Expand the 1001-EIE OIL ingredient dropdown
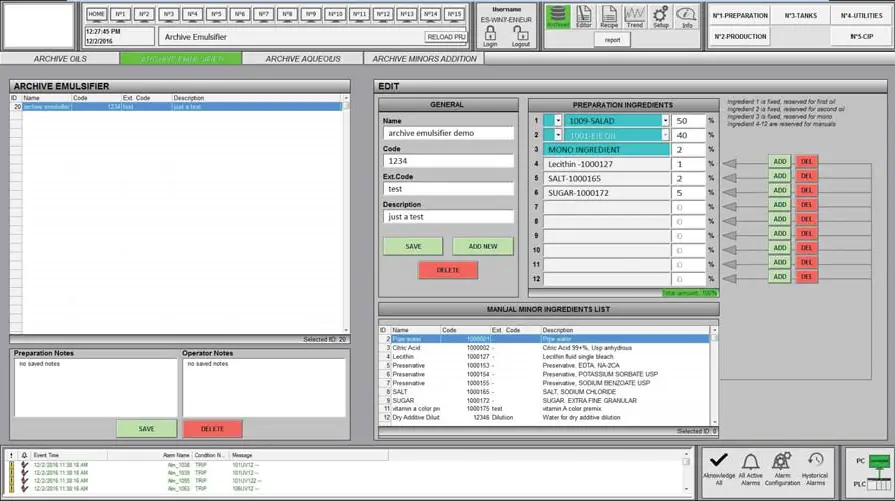Screen dimensions: 895x501 coord(665,135)
